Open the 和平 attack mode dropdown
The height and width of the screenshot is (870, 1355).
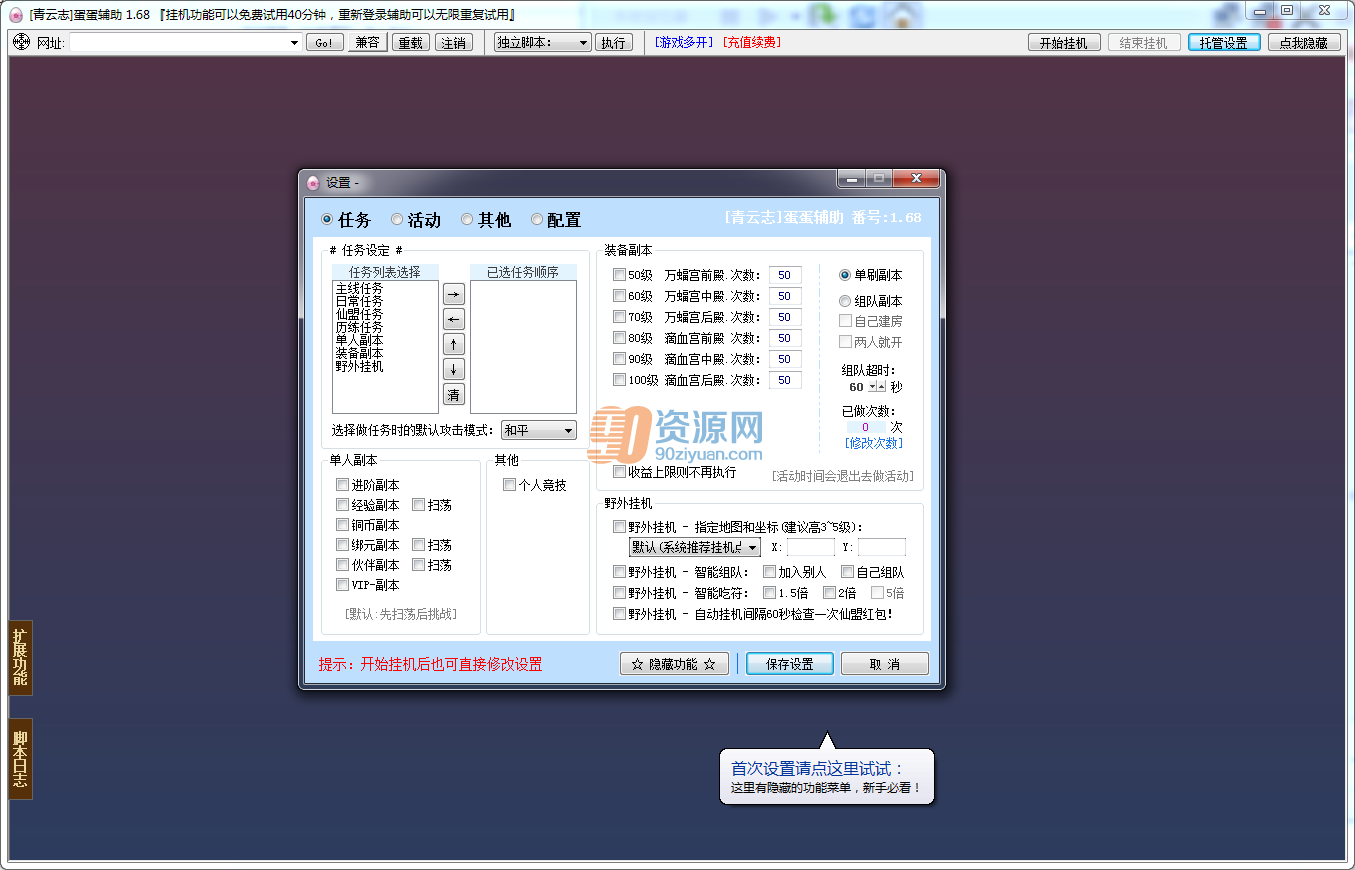(x=539, y=430)
